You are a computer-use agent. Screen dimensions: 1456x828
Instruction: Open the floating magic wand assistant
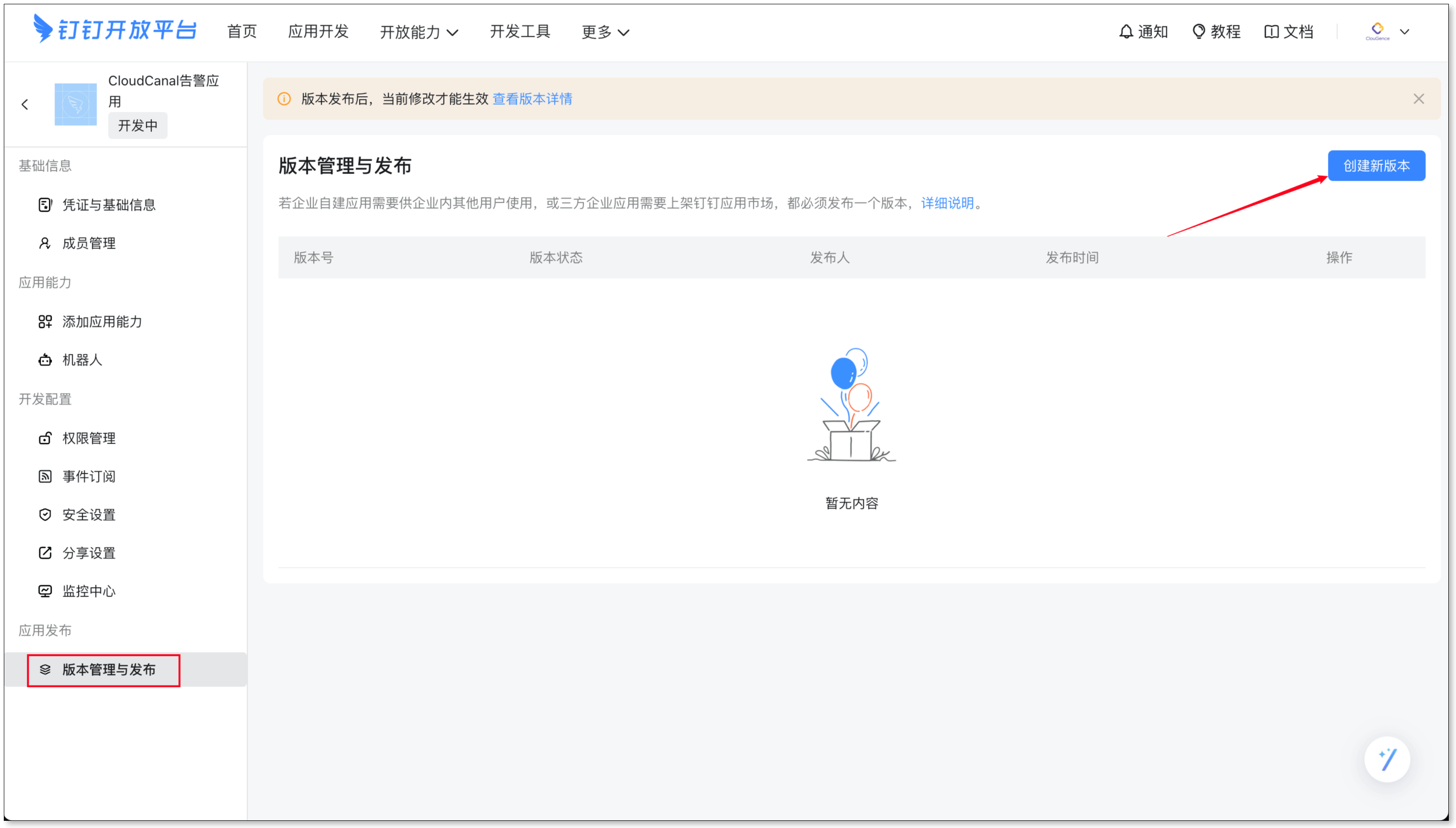pos(1387,759)
